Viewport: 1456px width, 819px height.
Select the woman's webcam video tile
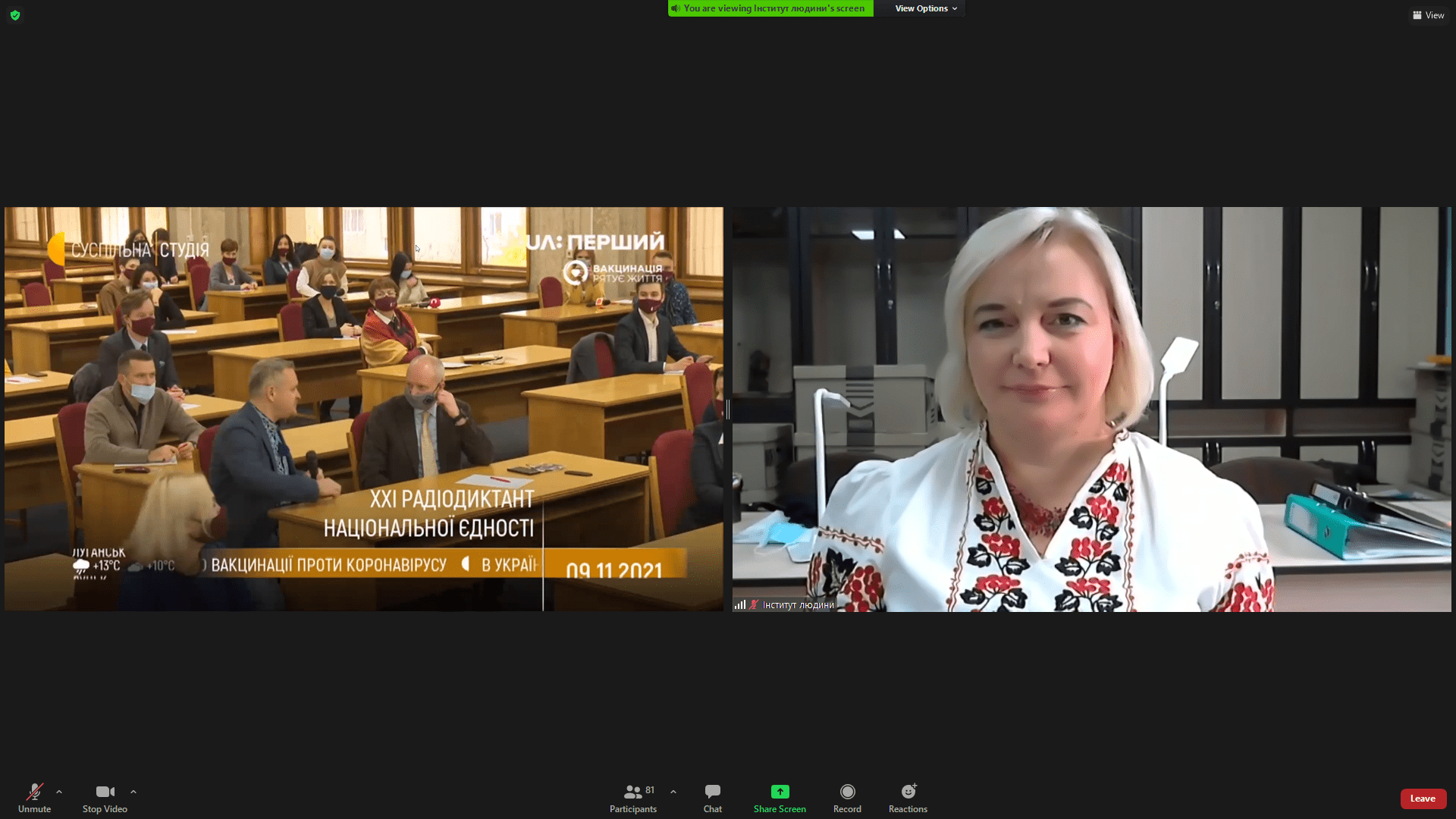[x=1092, y=409]
